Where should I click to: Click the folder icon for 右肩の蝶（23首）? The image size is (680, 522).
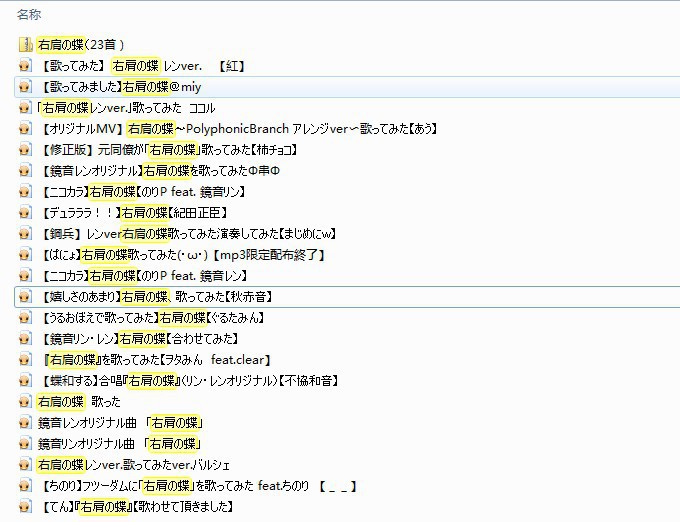[x=25, y=45]
